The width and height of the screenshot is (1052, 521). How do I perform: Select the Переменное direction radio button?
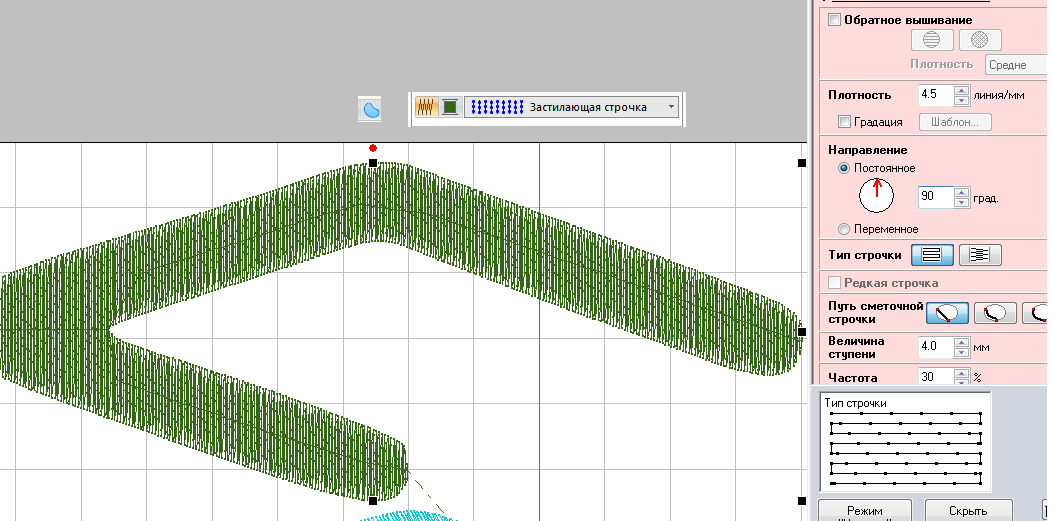(844, 229)
